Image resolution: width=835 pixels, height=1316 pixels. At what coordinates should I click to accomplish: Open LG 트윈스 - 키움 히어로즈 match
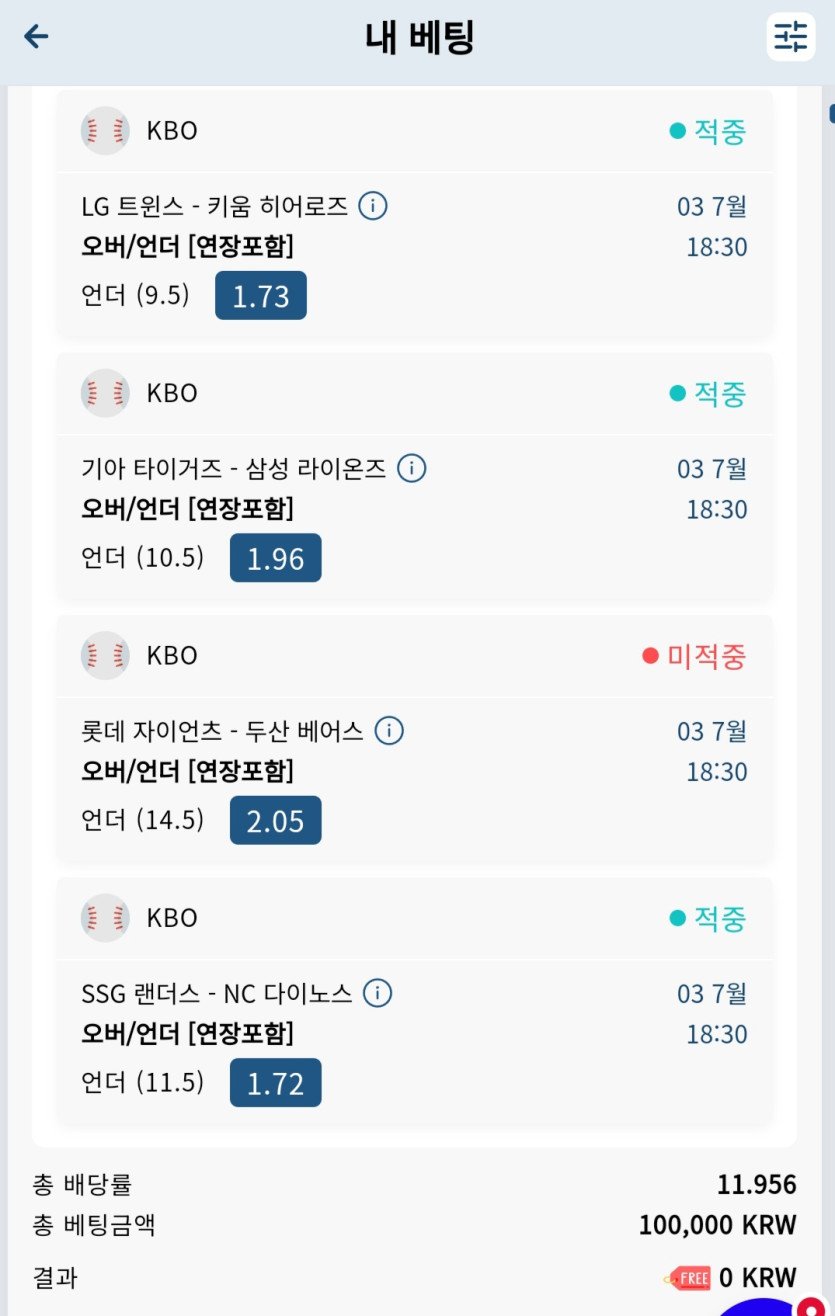click(x=214, y=207)
